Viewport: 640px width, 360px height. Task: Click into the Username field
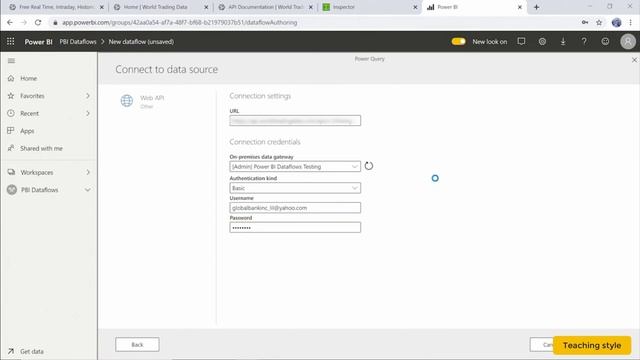tap(295, 208)
